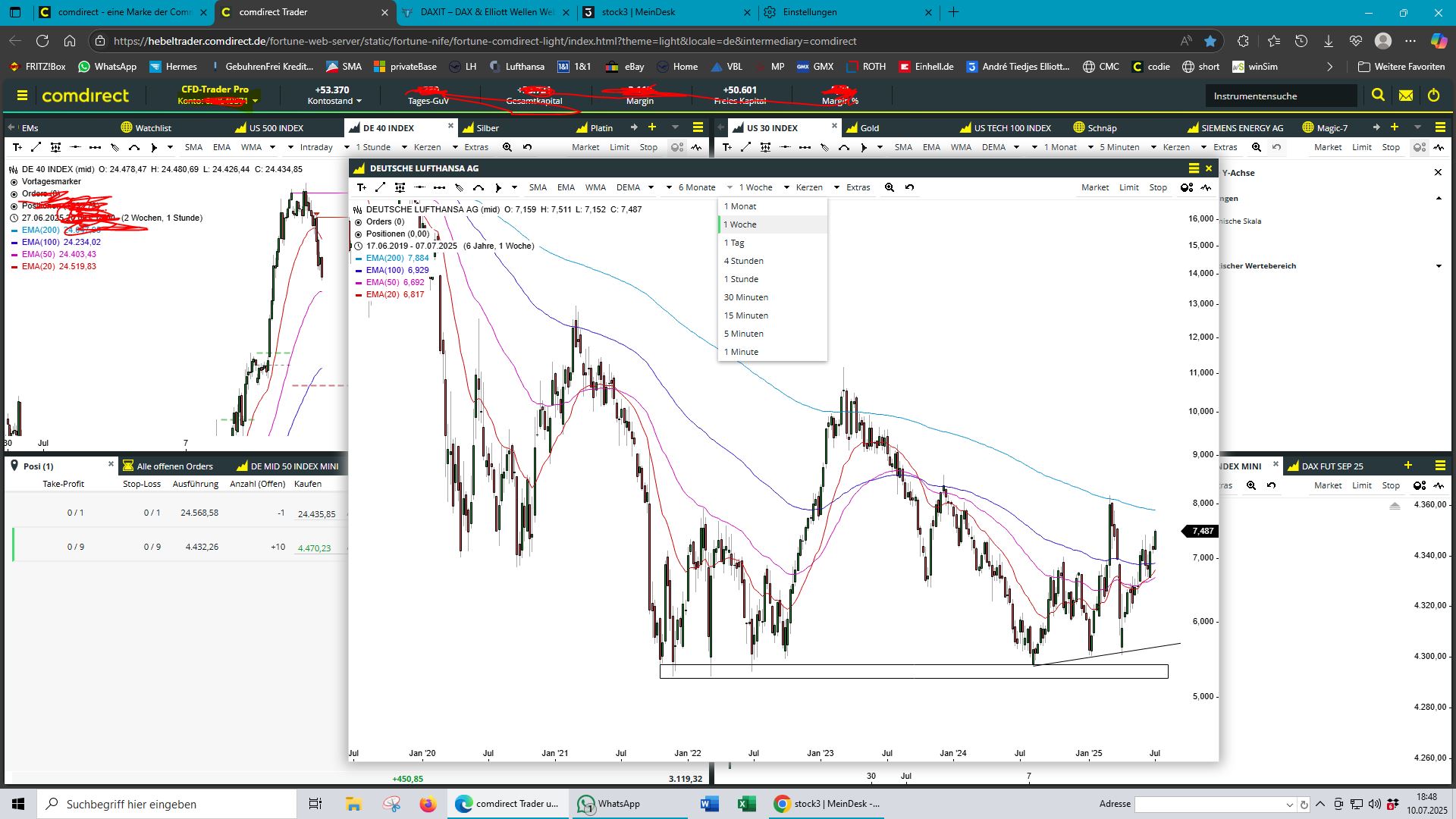Toggle the Orders (0) marker in Lufthansa chart
The image size is (1456, 819).
coord(359,222)
